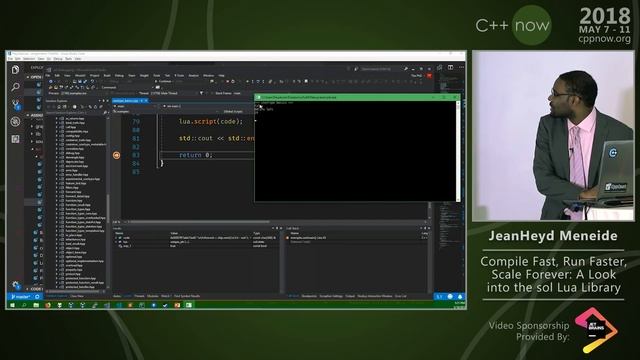Open the VS Code editor More Actions ellipsis
Screen dimensions: 640x360
point(461,67)
